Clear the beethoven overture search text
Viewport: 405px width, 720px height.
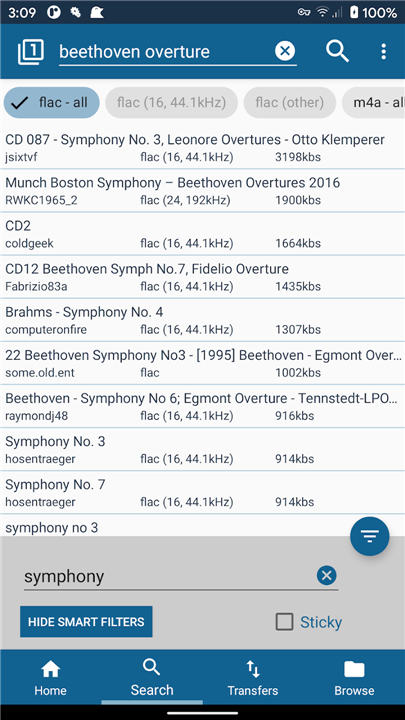(x=285, y=51)
